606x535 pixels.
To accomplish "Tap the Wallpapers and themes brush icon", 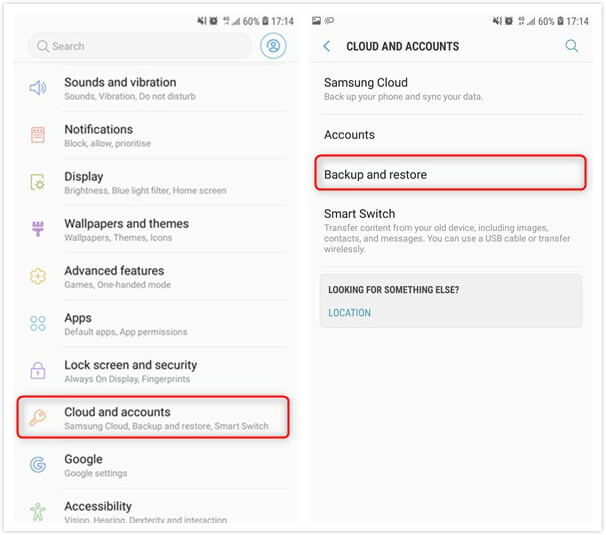I will (x=38, y=229).
